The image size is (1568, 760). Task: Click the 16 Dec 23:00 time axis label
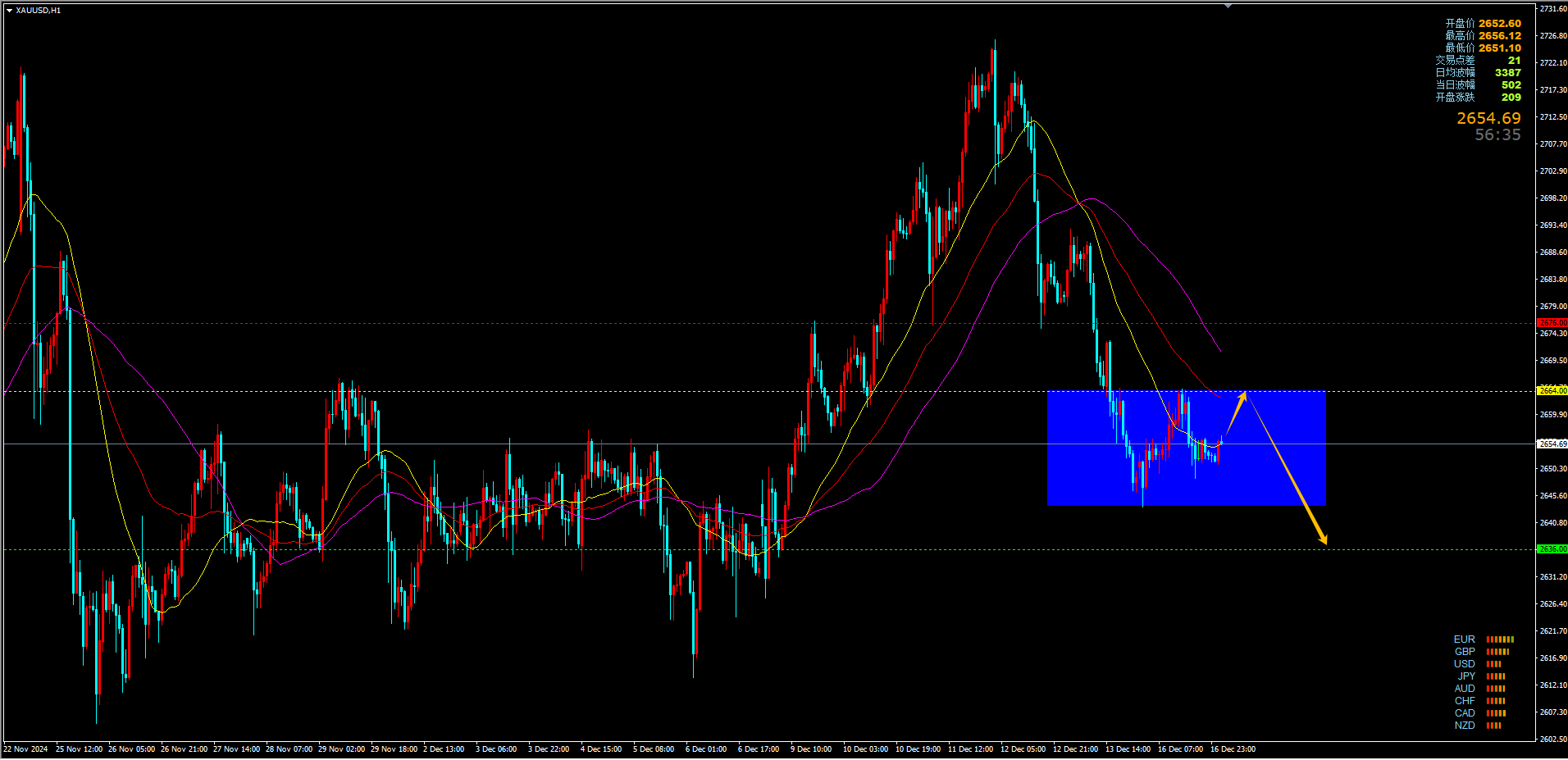1233,749
